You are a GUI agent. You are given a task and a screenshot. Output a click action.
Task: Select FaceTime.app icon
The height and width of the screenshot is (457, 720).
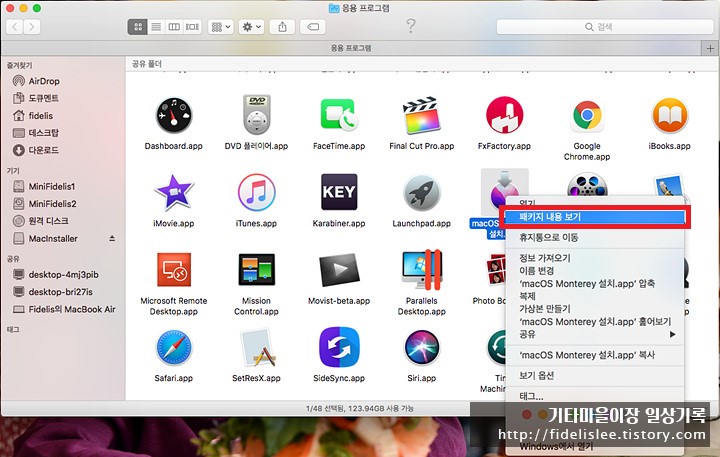pyautogui.click(x=339, y=115)
